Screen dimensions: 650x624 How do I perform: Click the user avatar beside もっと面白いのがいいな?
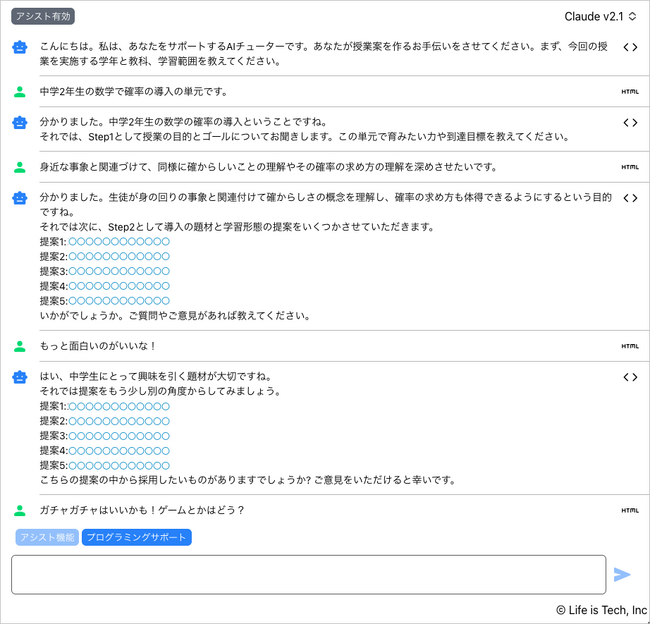(x=20, y=346)
